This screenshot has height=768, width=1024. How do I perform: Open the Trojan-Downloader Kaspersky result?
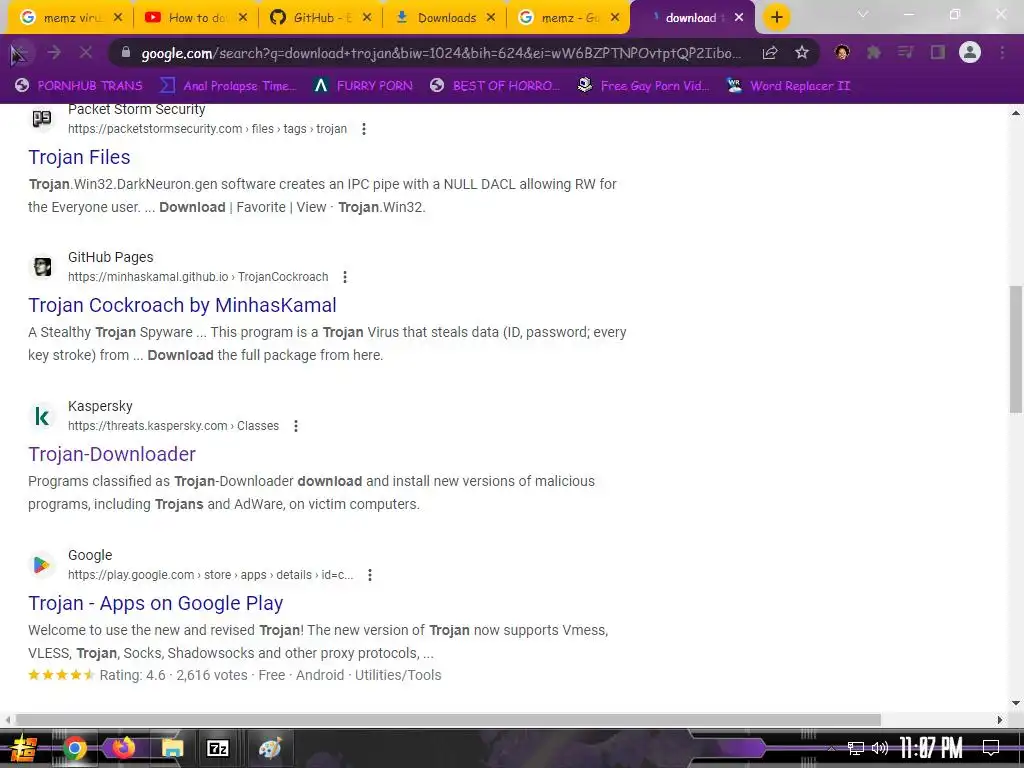[x=112, y=454]
